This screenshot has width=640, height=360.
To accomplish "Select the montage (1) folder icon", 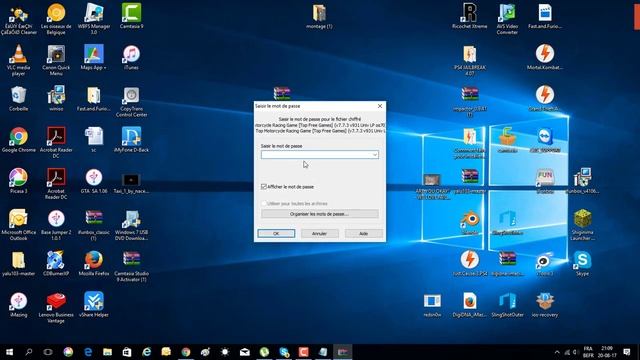I will [x=319, y=16].
